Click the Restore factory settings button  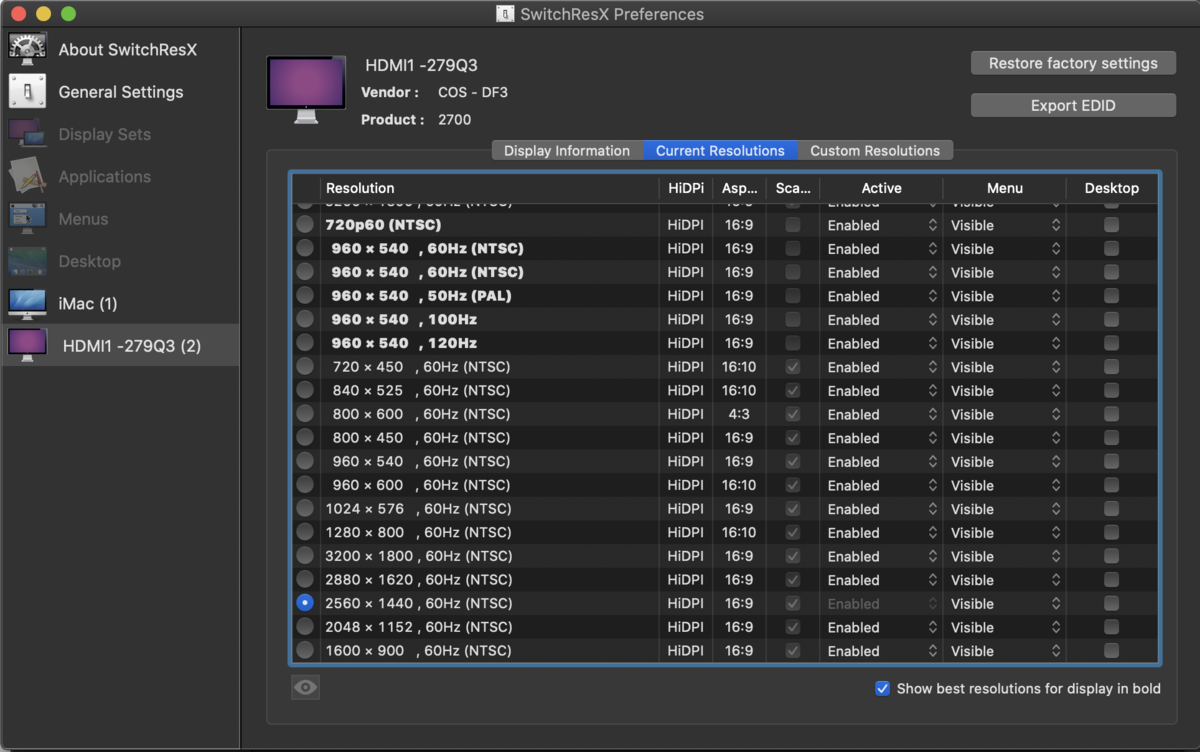[1073, 63]
